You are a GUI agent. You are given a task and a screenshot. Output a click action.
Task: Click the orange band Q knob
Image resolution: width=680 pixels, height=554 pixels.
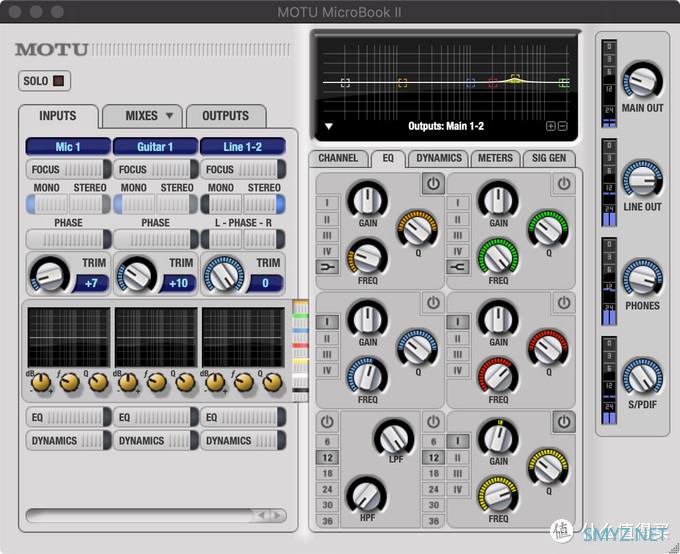point(417,230)
